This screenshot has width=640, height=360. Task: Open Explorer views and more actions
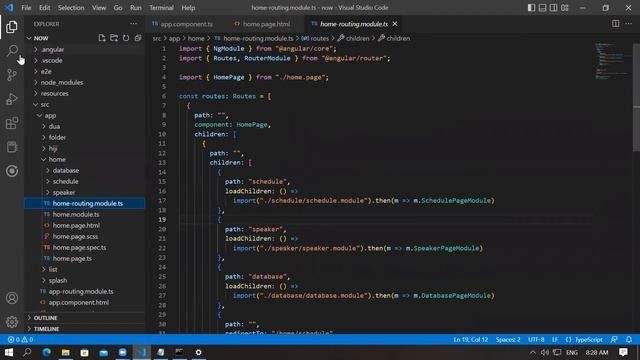point(133,24)
